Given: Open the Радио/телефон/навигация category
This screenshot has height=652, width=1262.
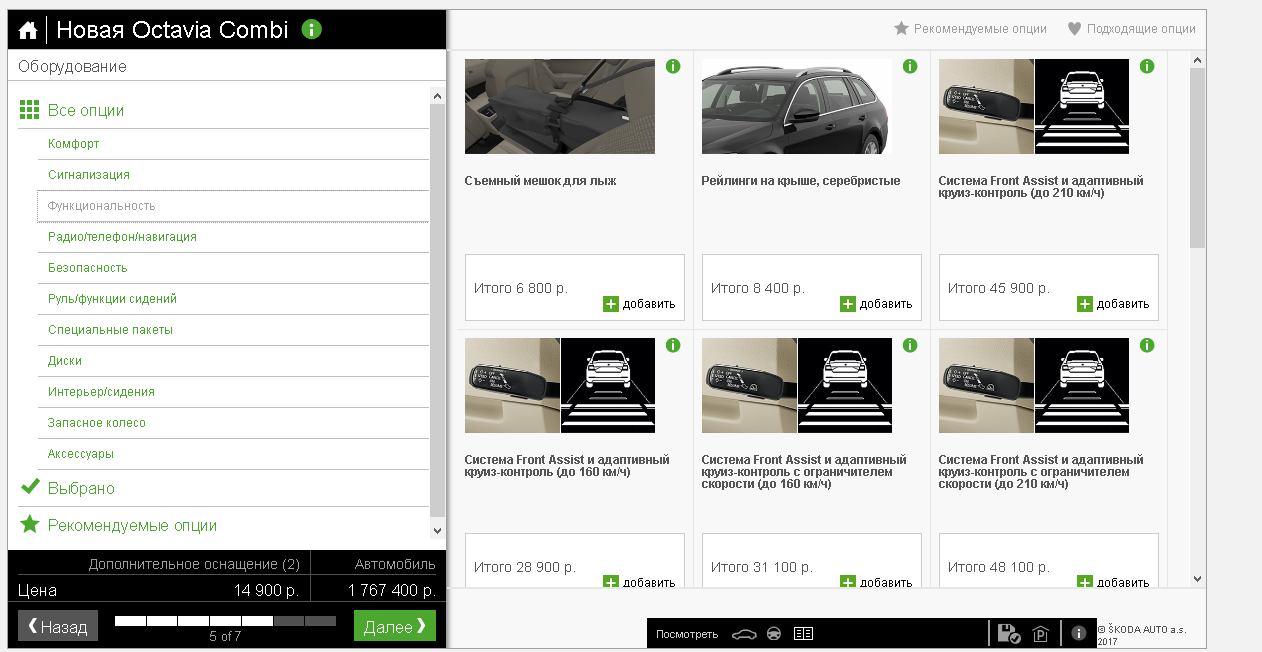Looking at the screenshot, I should (233, 237).
